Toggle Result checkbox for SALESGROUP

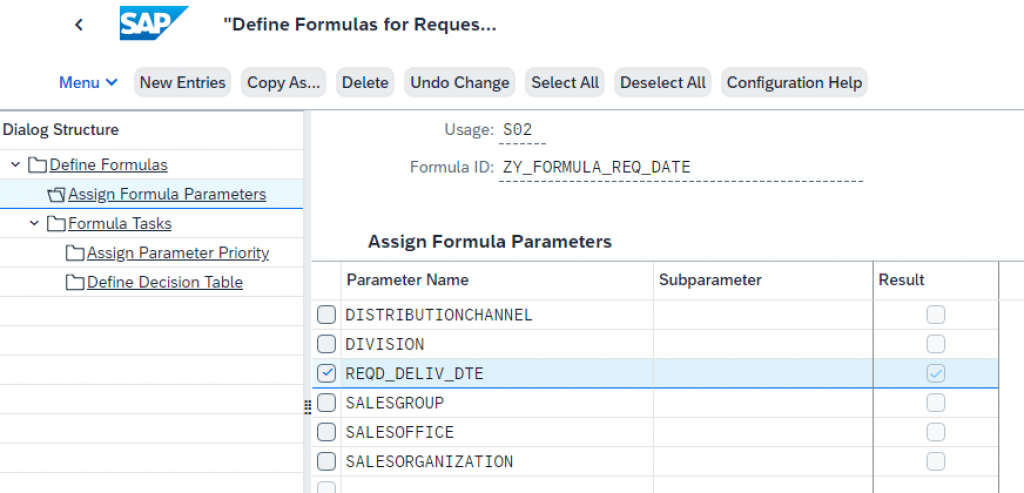click(936, 403)
